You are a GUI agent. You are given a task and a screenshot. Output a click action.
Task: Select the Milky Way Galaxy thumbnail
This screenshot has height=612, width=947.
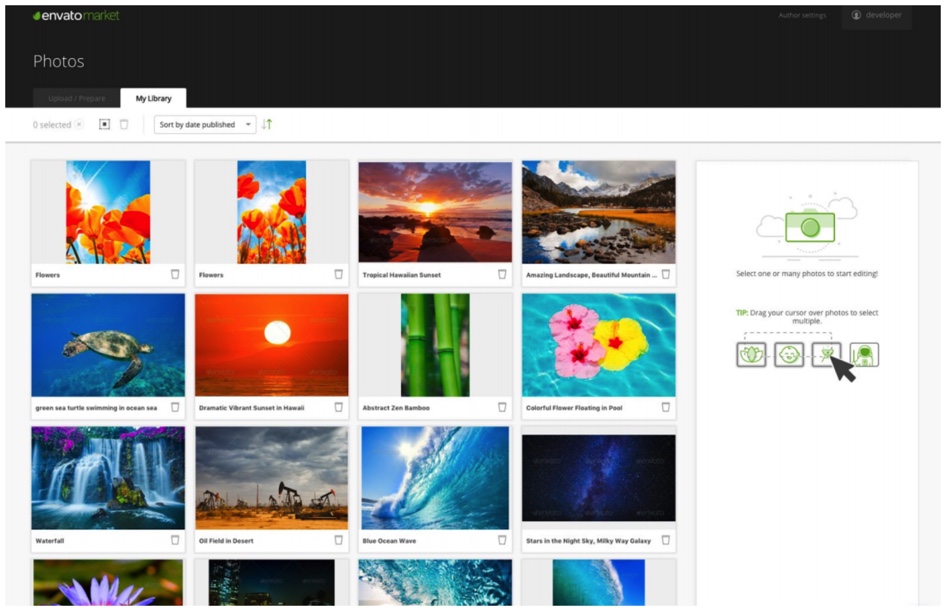click(x=599, y=478)
